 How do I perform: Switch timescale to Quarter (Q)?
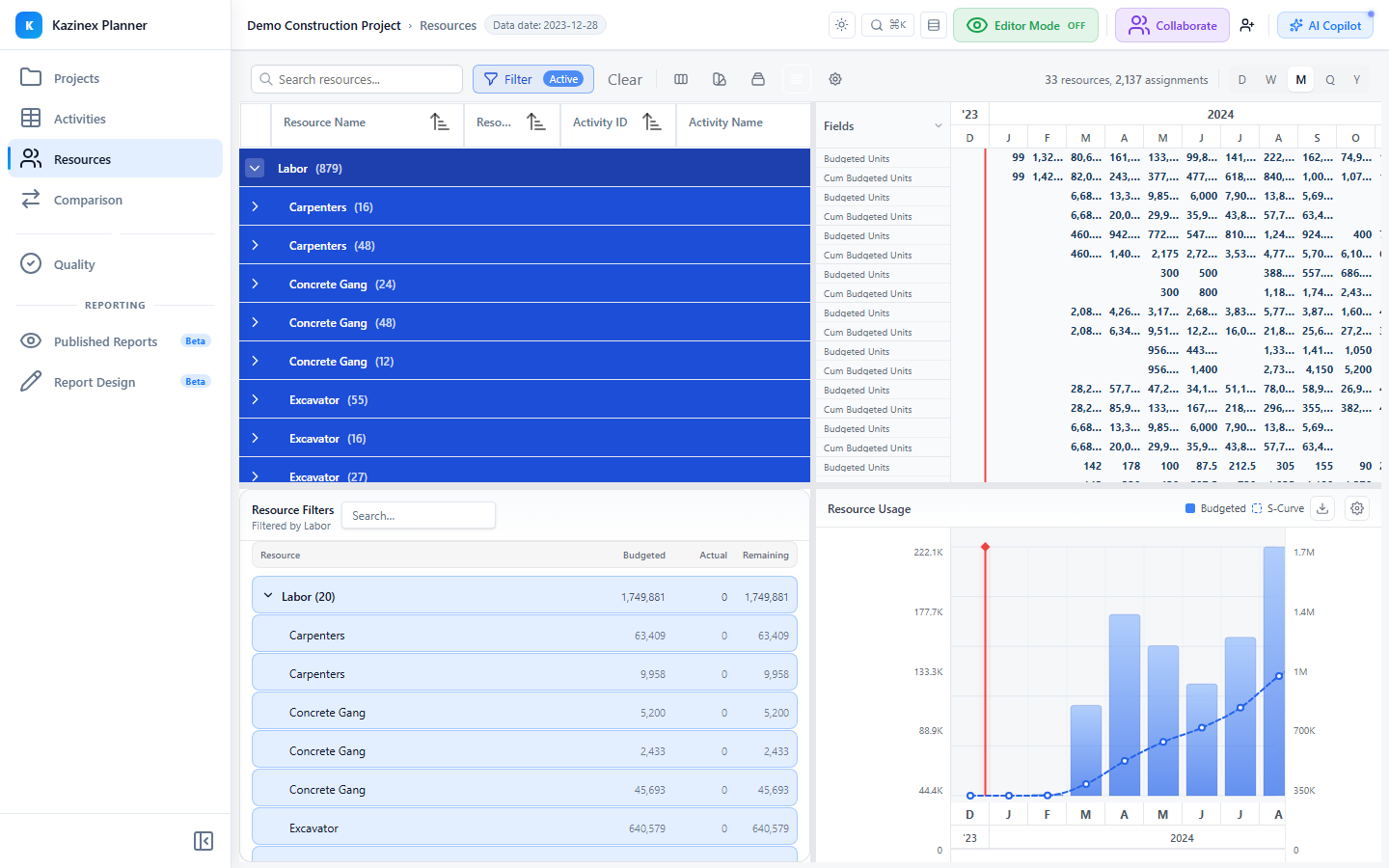pyautogui.click(x=1330, y=80)
